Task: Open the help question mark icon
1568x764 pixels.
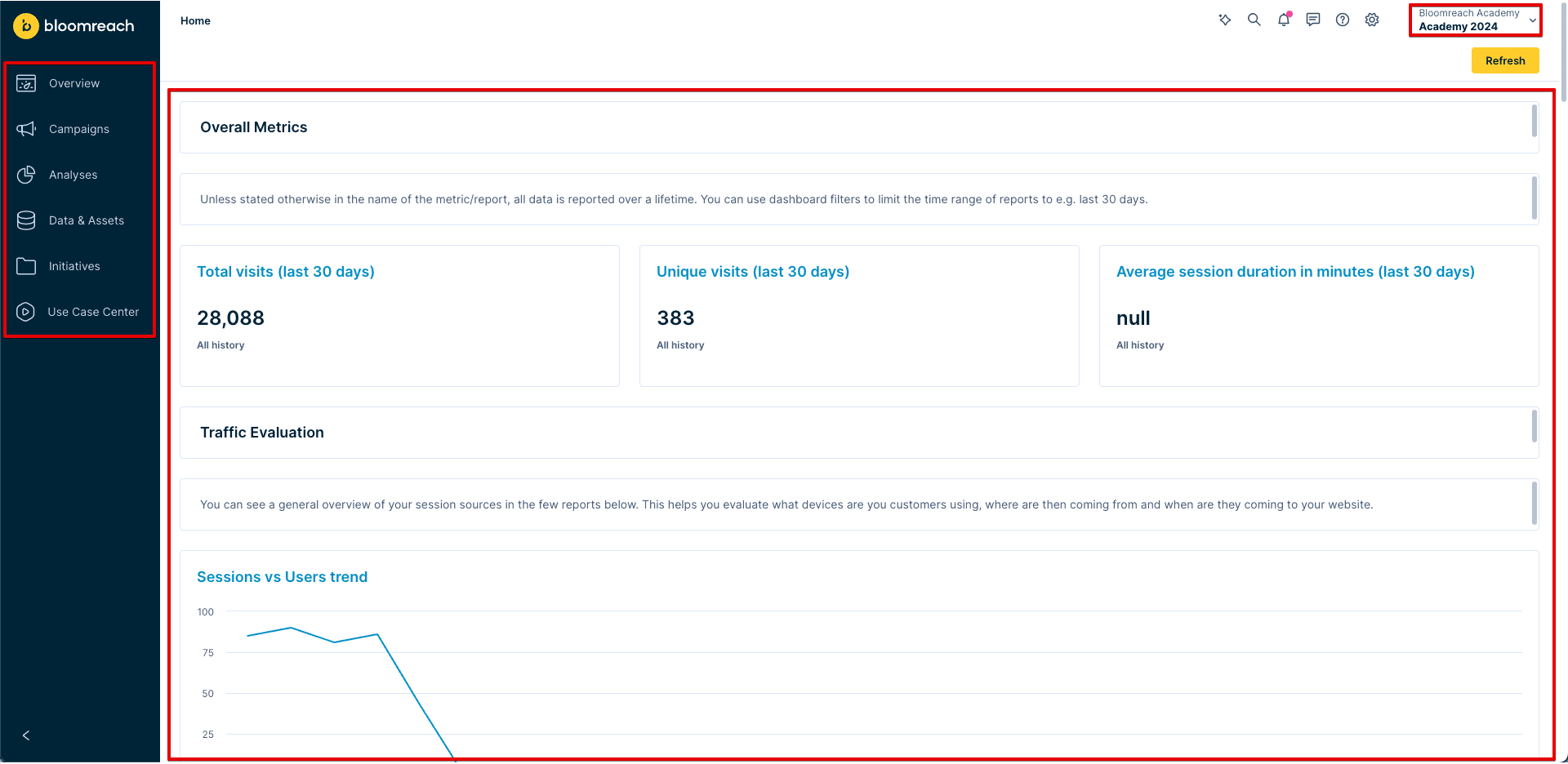Action: [1343, 20]
